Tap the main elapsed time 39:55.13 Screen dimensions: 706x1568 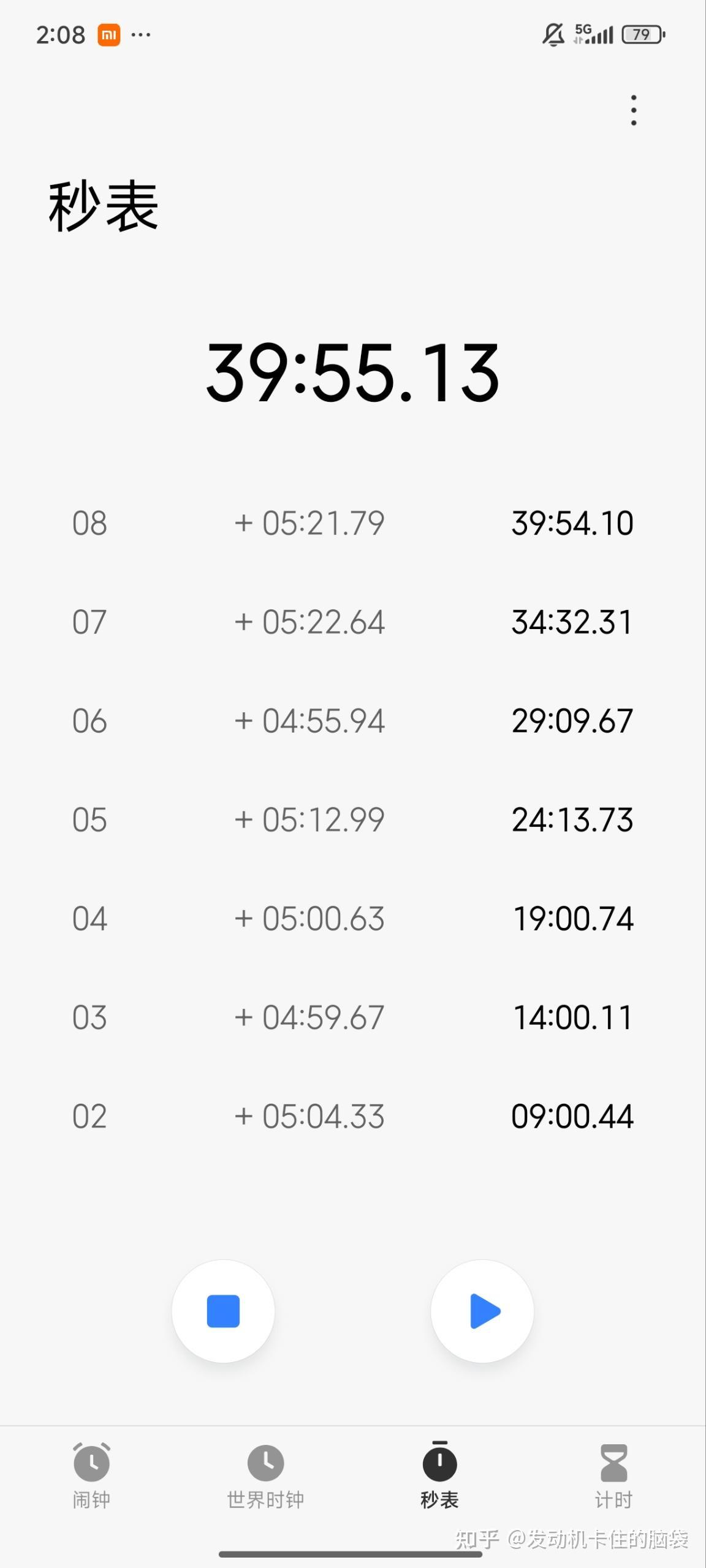pyautogui.click(x=353, y=372)
